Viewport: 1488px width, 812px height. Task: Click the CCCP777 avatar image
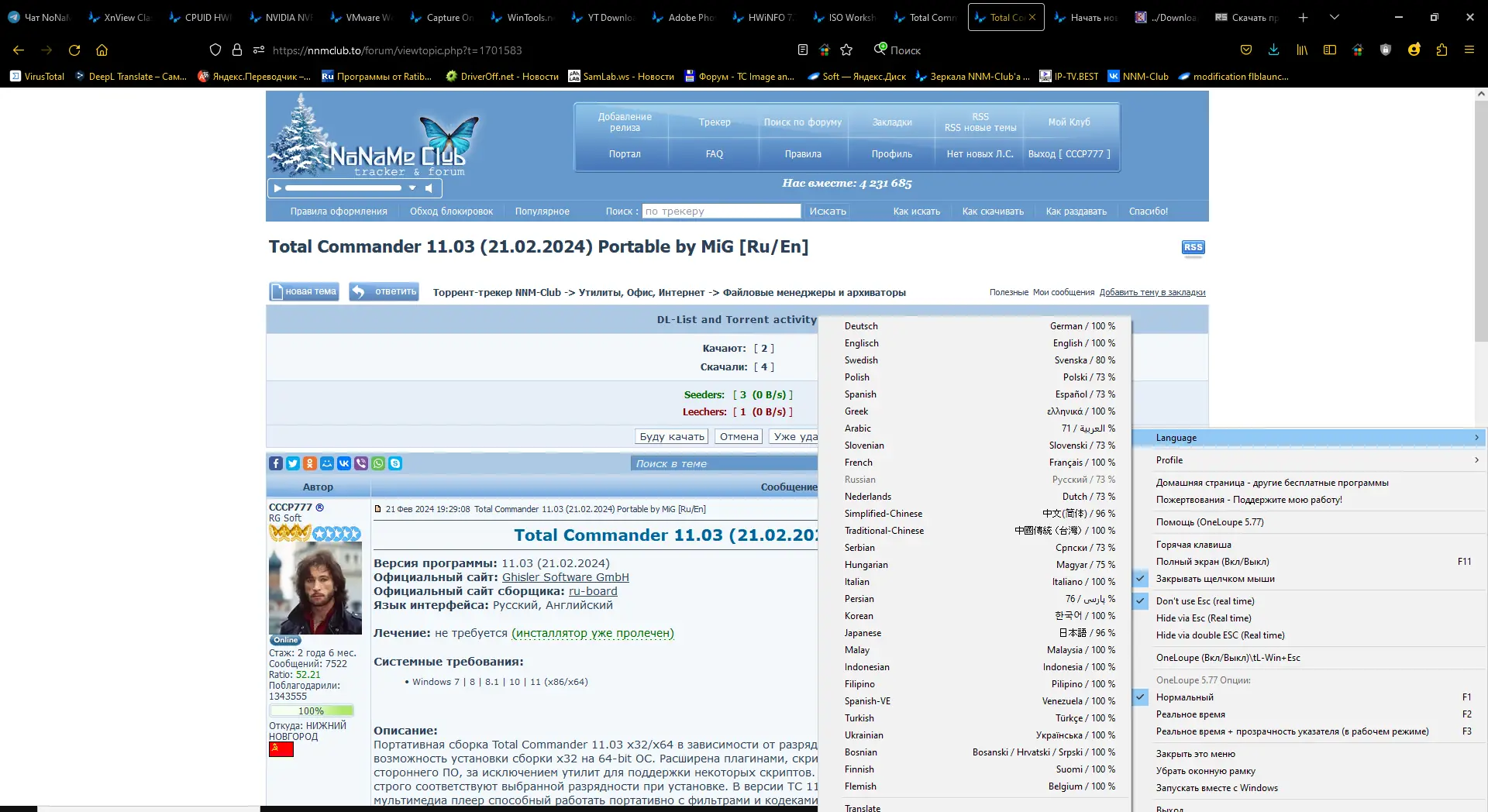(315, 588)
